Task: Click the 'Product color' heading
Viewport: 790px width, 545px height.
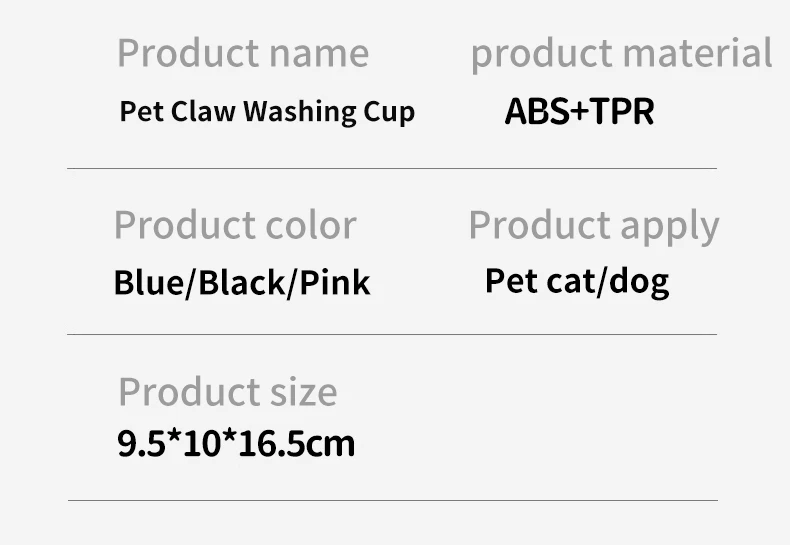Action: coord(235,225)
